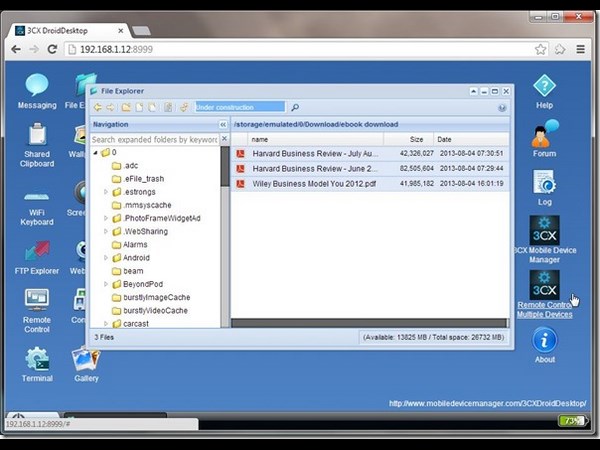Clear the navigation search field
Image resolution: width=600 pixels, height=450 pixels.
(x=225, y=139)
